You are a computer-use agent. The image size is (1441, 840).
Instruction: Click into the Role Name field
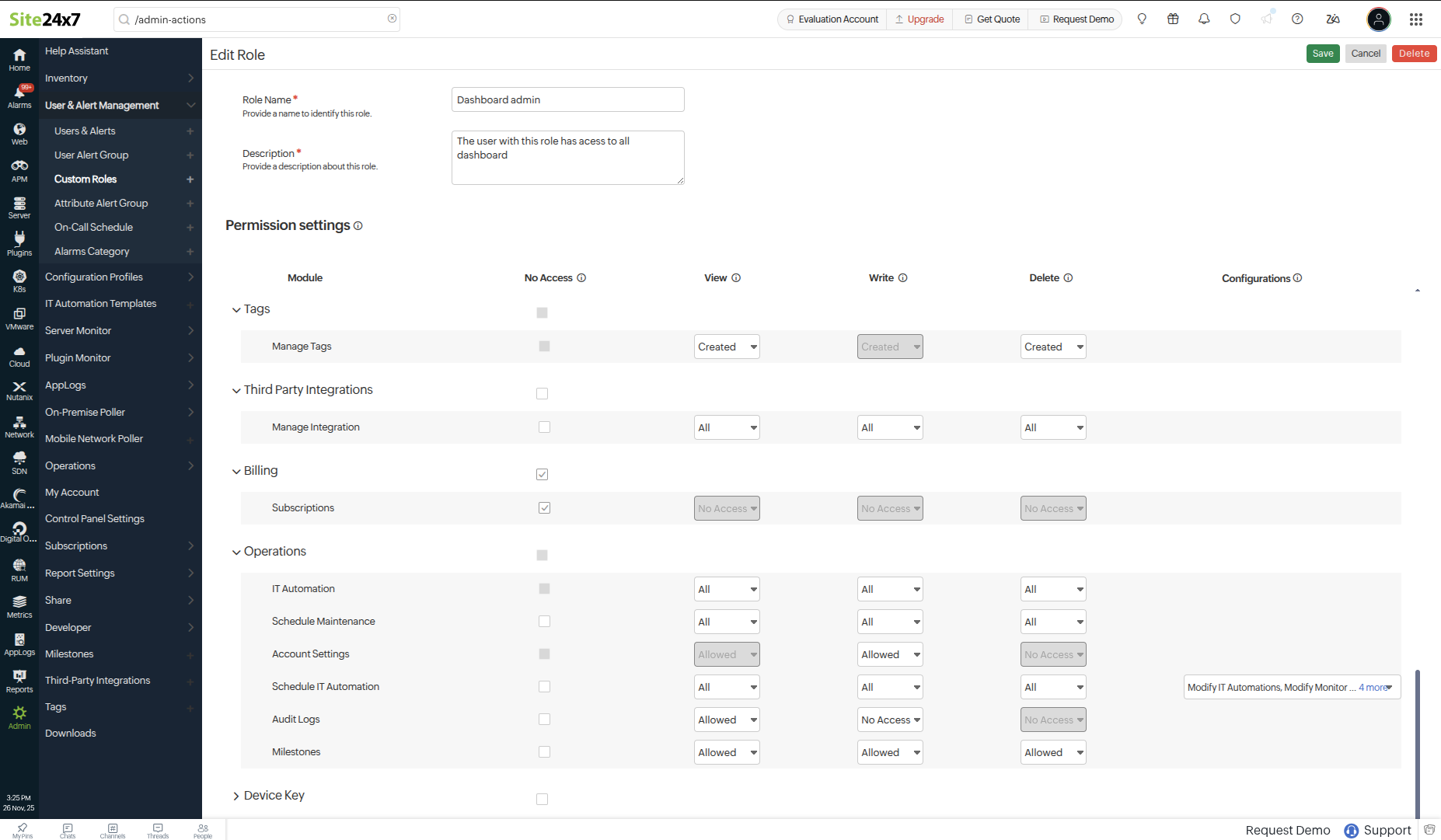tap(567, 99)
